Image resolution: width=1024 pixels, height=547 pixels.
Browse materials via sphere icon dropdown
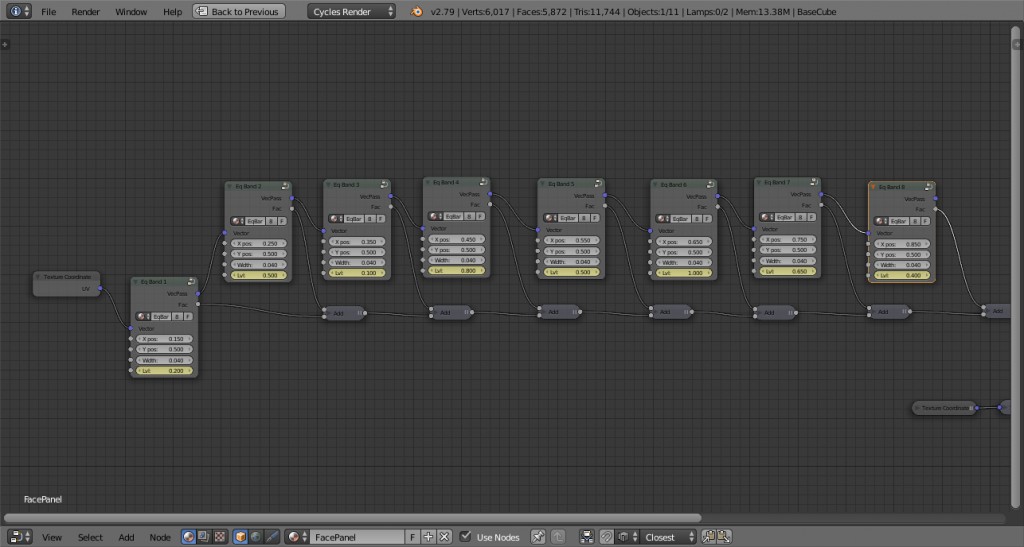pyautogui.click(x=297, y=537)
